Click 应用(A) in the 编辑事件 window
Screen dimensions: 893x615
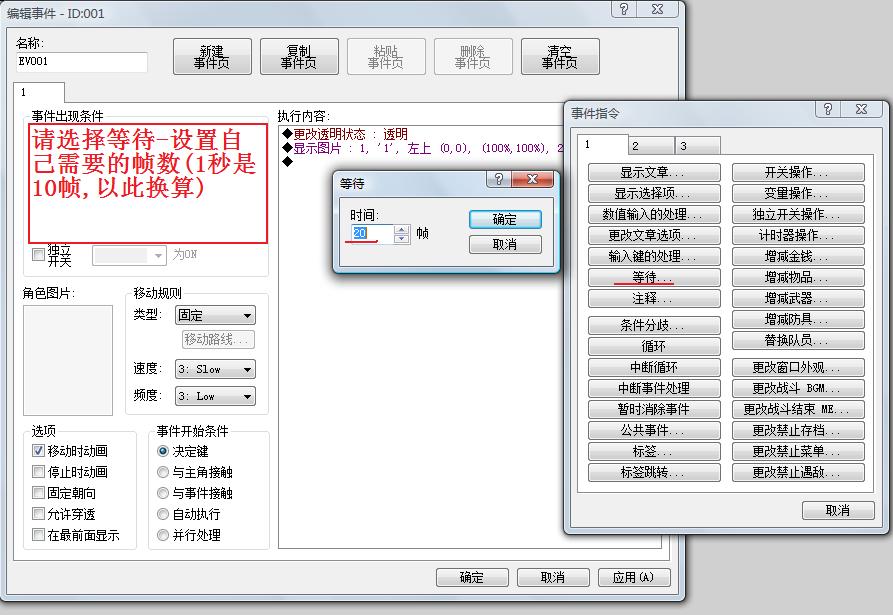(634, 577)
